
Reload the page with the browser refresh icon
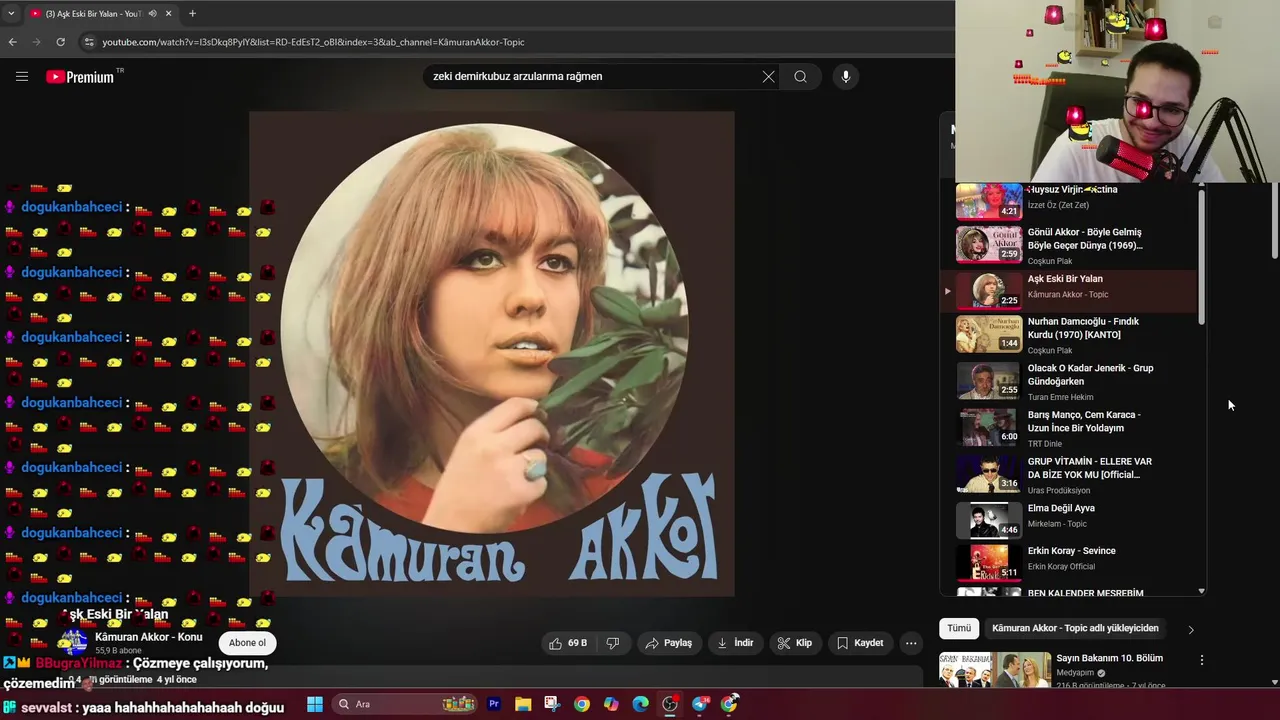(60, 42)
